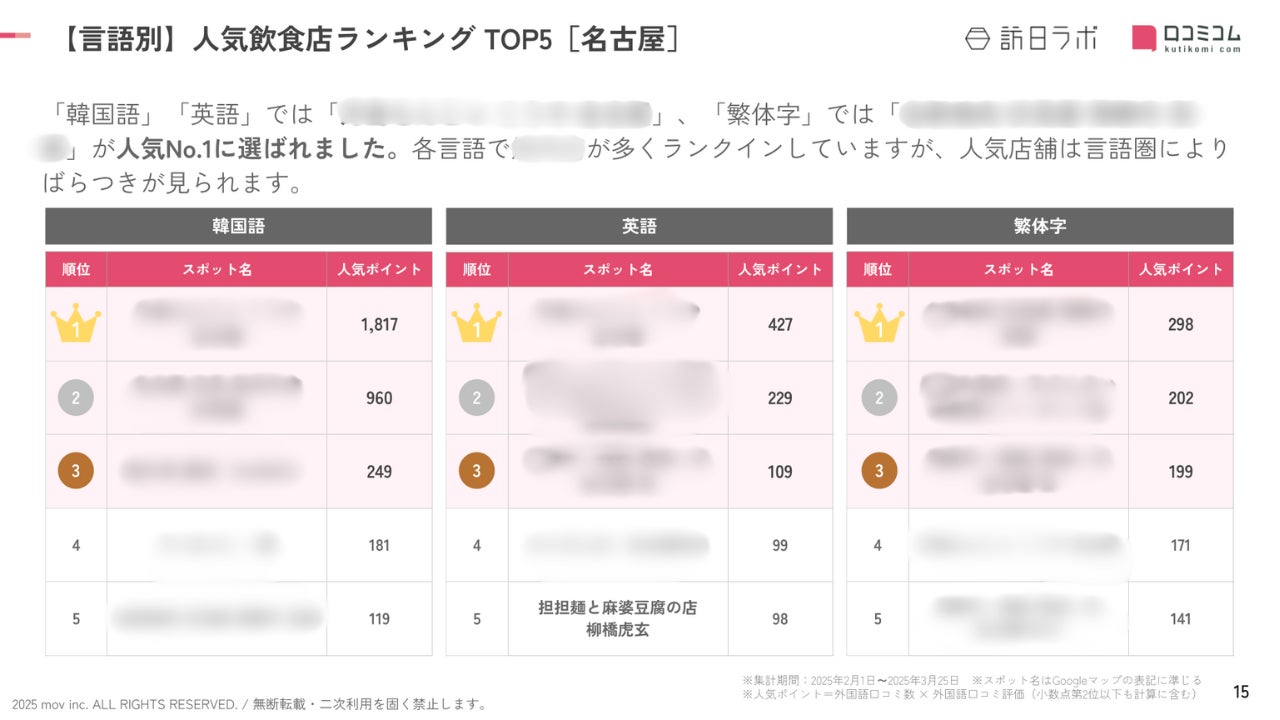The width and height of the screenshot is (1280, 720).
Task: Click the gold crown in Korean table
Action: point(76,324)
